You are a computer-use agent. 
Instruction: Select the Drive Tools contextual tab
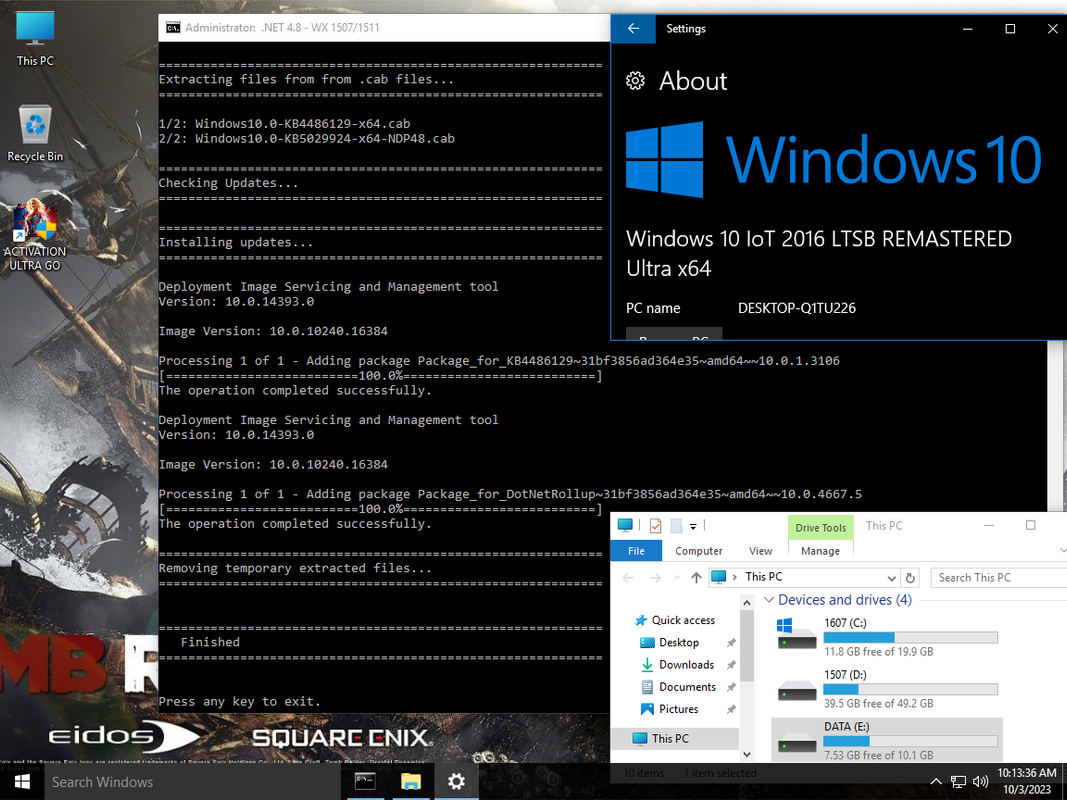pos(820,528)
